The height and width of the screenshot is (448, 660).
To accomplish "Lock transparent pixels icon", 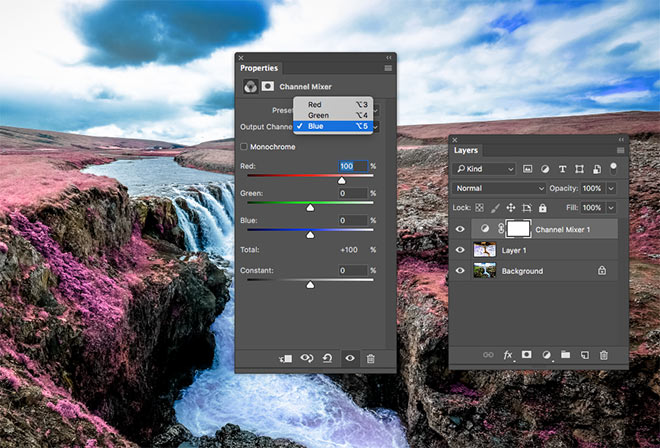I will point(479,208).
